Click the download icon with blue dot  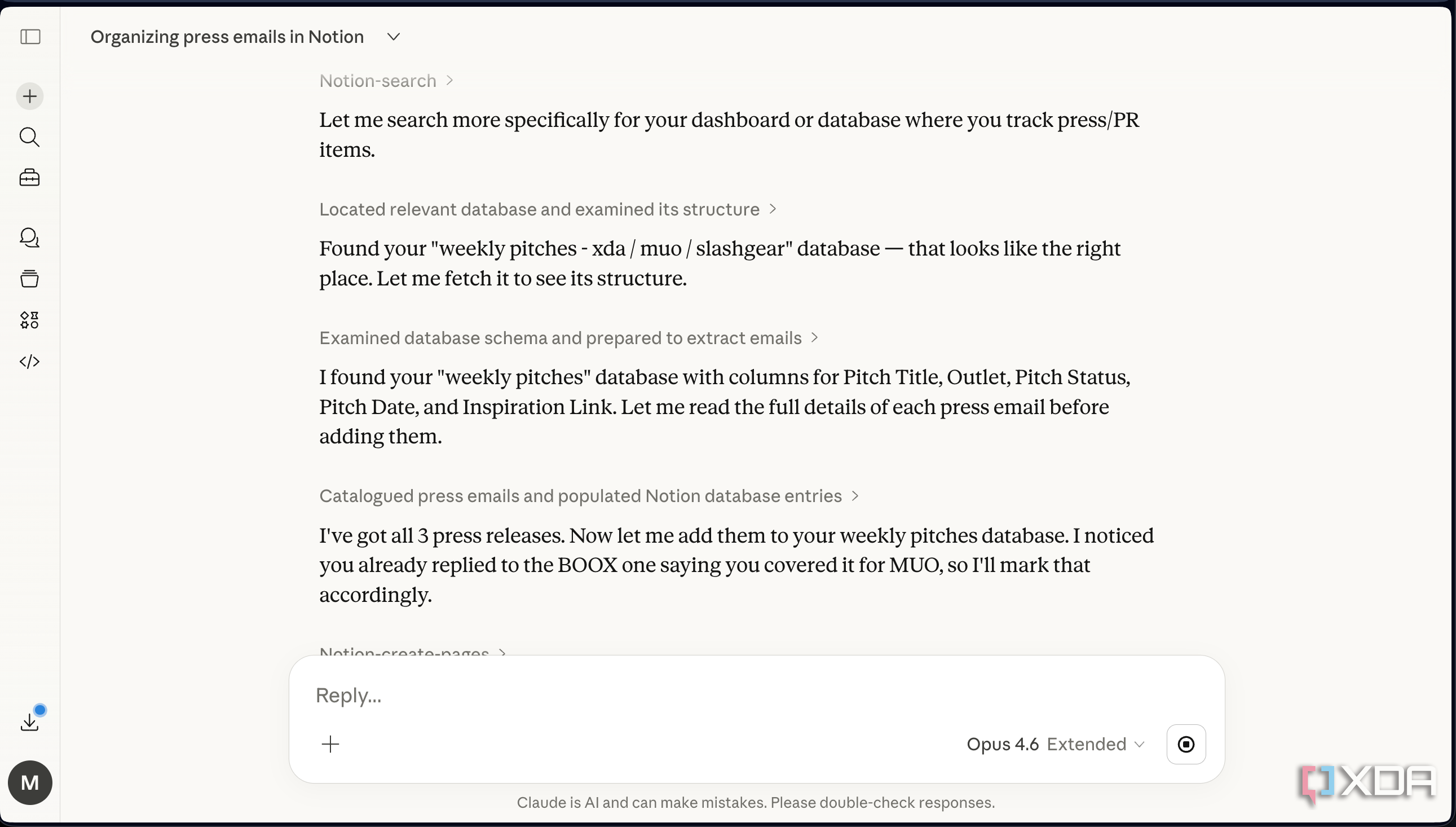point(29,720)
